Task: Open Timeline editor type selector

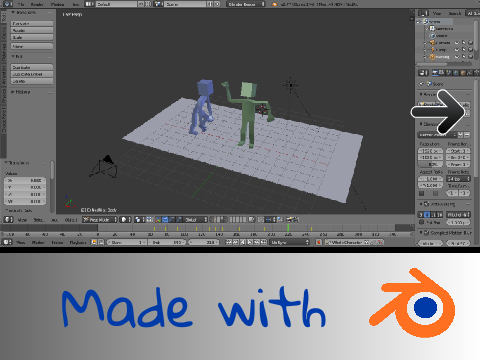Action: click(7, 242)
